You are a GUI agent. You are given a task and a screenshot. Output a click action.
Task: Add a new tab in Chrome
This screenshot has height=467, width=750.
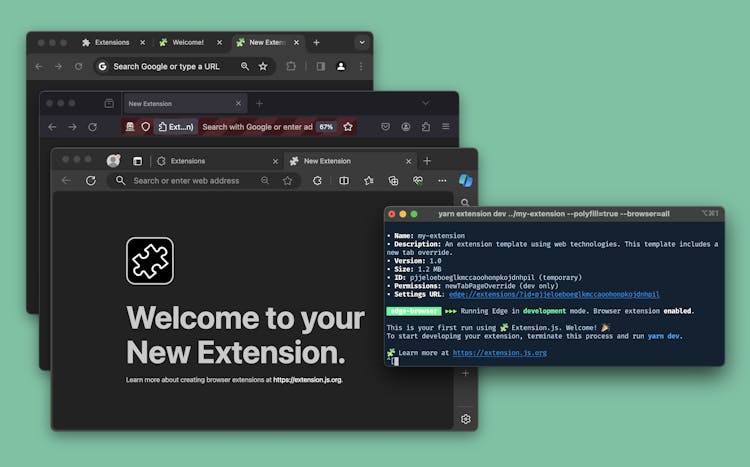click(x=316, y=43)
